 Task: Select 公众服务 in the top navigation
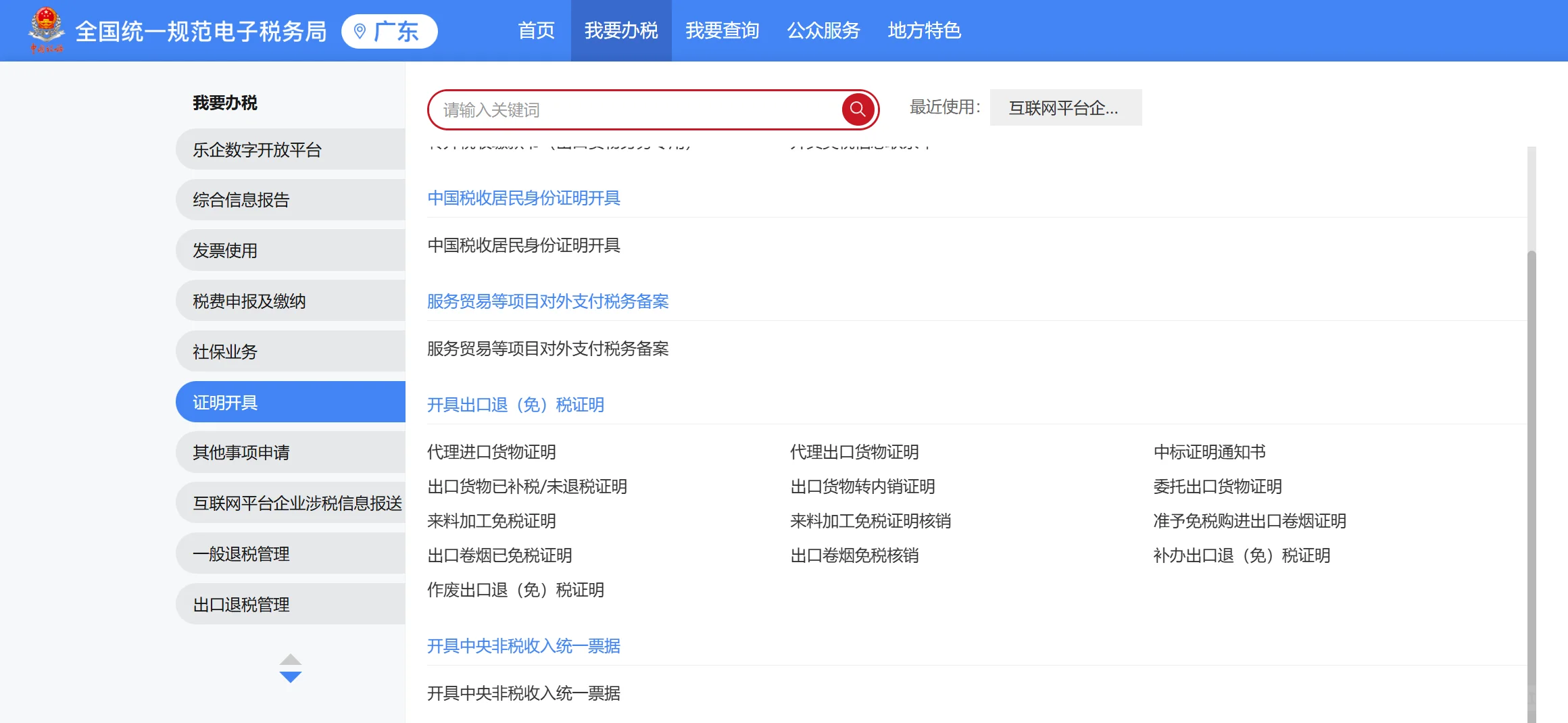point(823,30)
